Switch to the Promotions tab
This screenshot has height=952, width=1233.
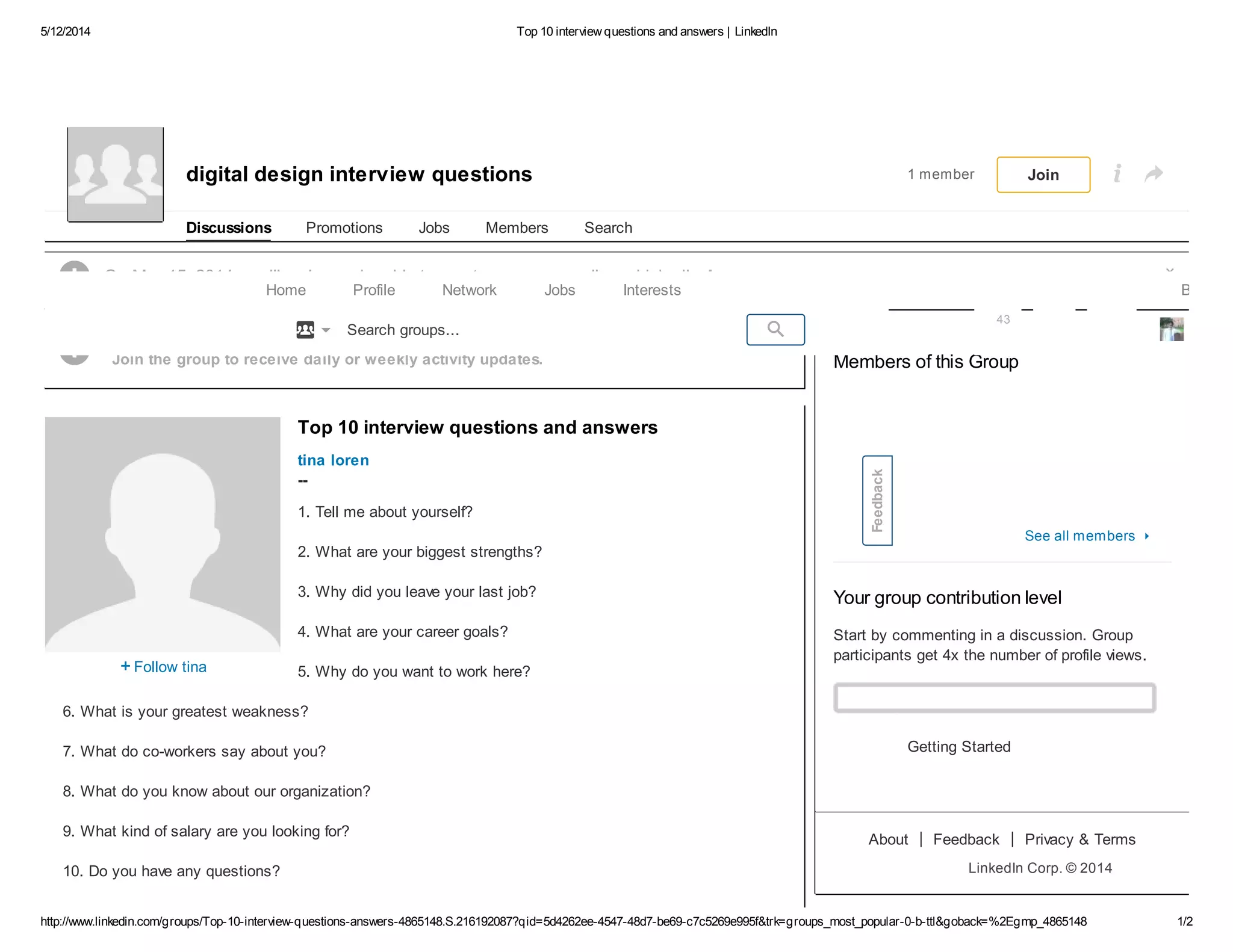[x=344, y=227]
